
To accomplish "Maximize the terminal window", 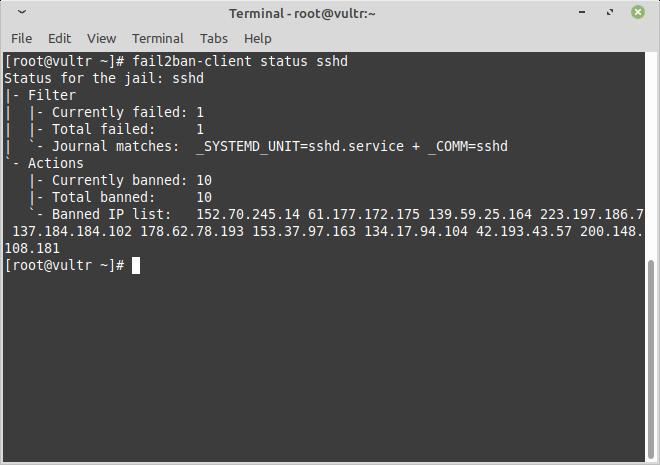I will tap(609, 12).
